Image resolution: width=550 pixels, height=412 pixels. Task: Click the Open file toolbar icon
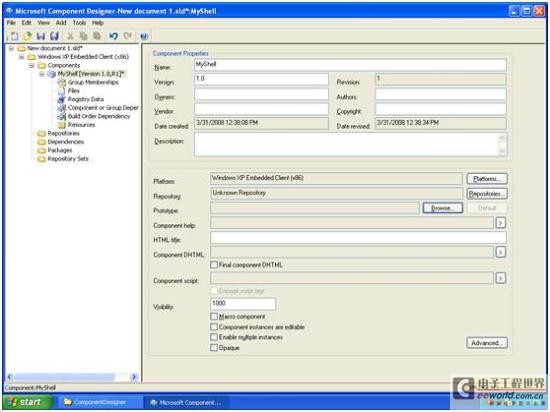pyautogui.click(x=27, y=36)
